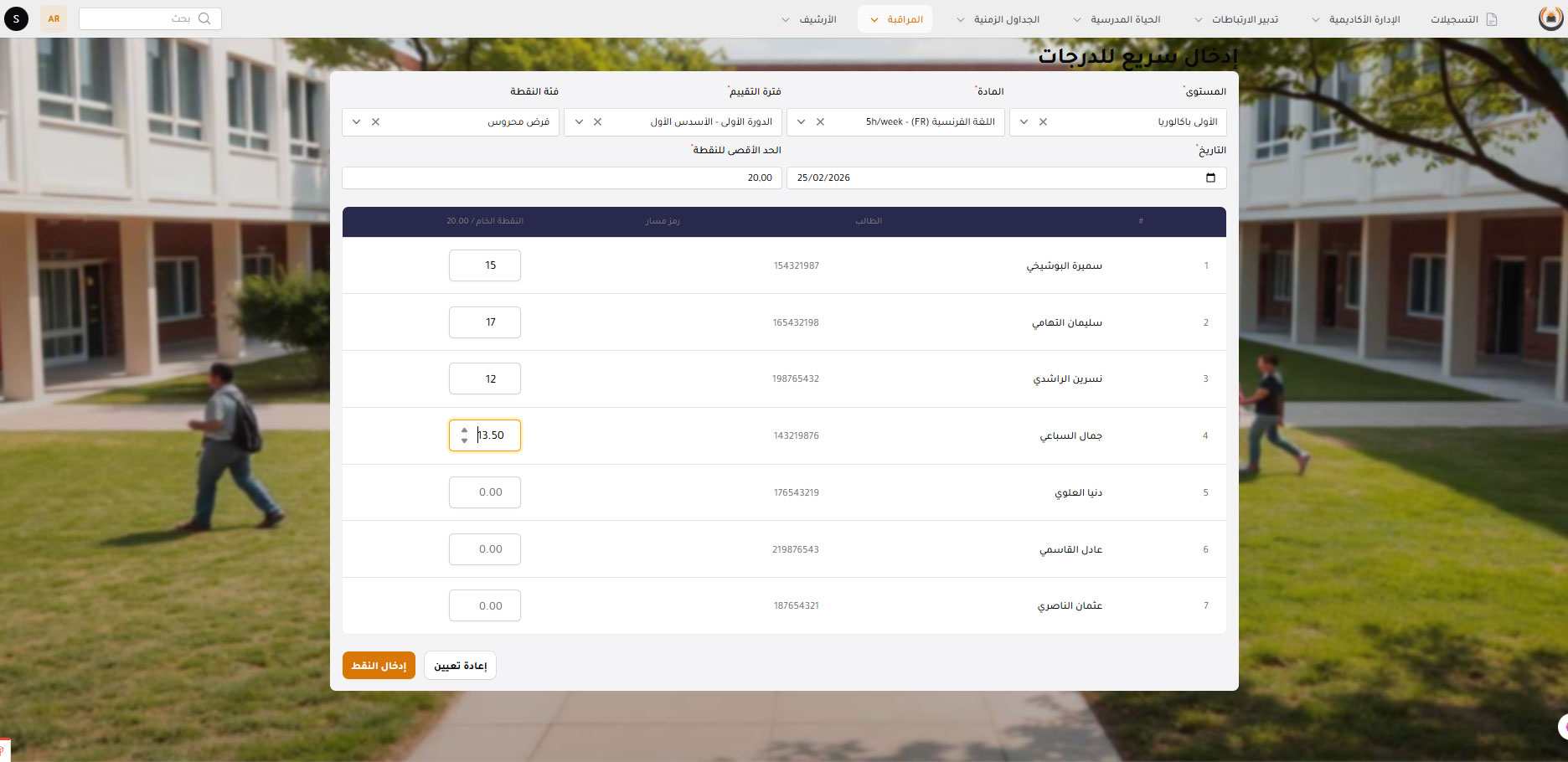Submit grades with إدخال النقط button
Viewport: 1568px width, 762px height.
point(379,666)
